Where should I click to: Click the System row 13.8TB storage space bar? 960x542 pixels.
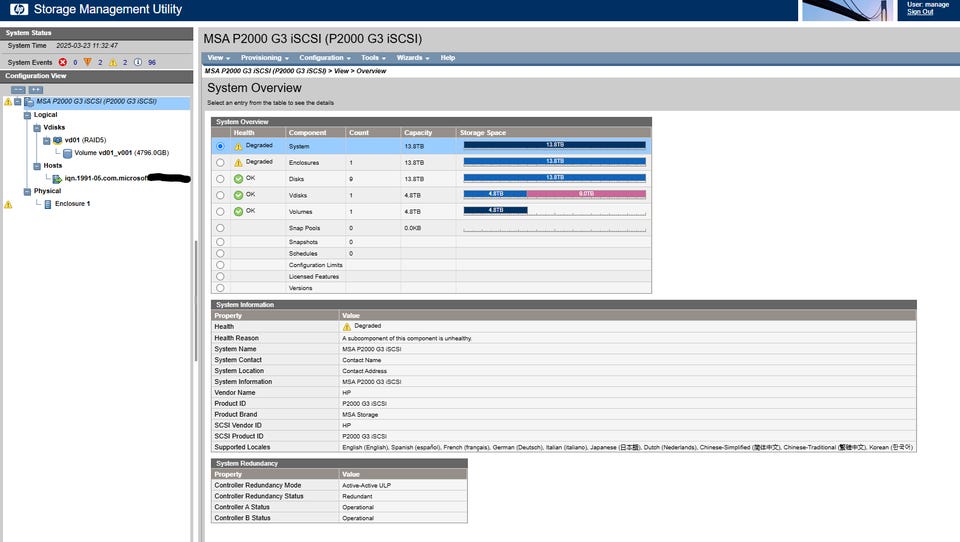point(555,145)
